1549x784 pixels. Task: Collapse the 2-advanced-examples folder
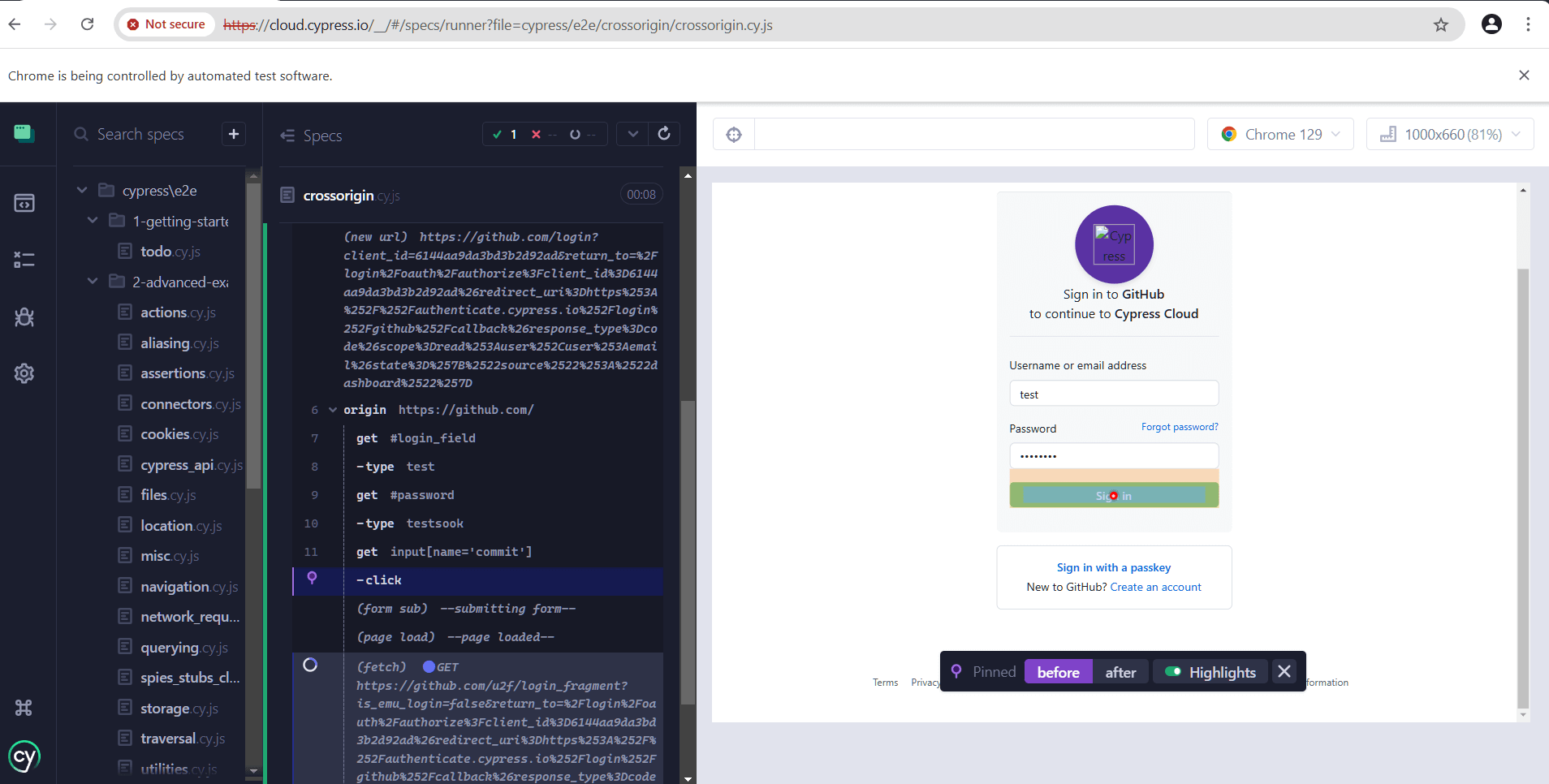pyautogui.click(x=92, y=282)
